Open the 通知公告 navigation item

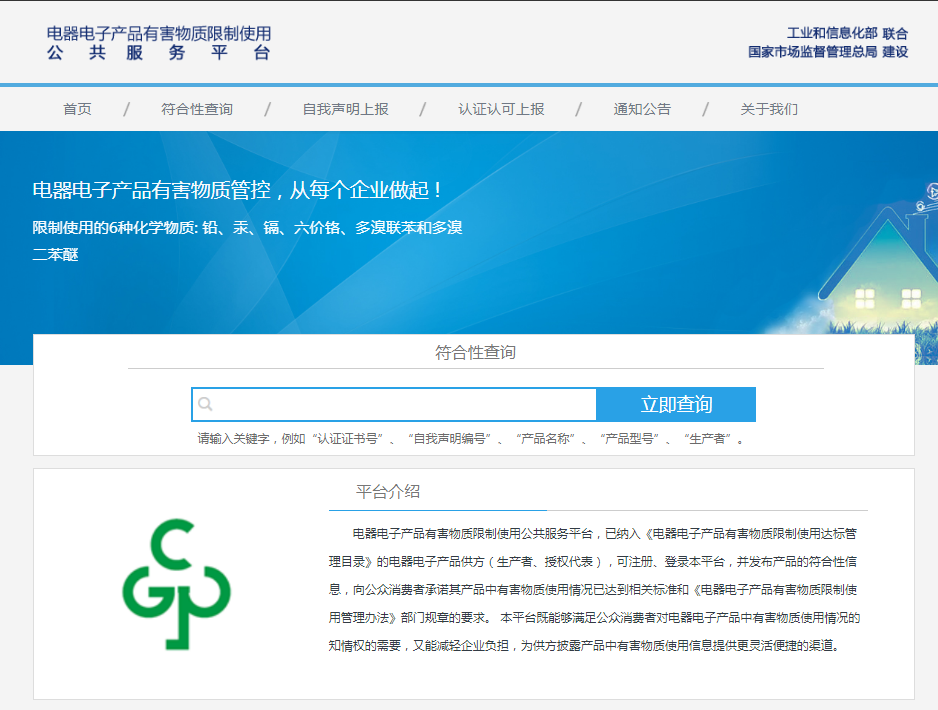642,109
